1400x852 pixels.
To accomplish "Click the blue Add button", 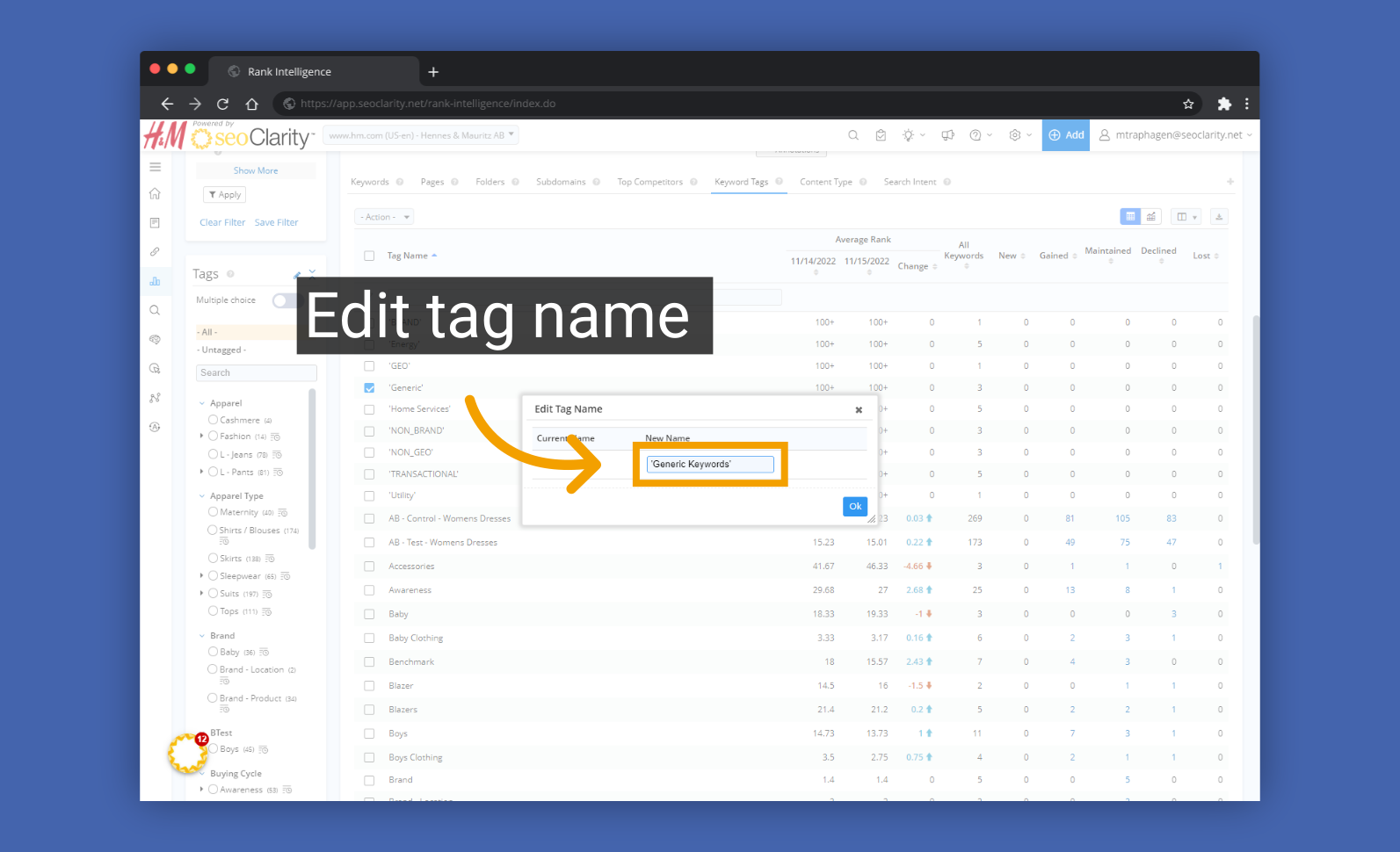I will pos(1066,135).
